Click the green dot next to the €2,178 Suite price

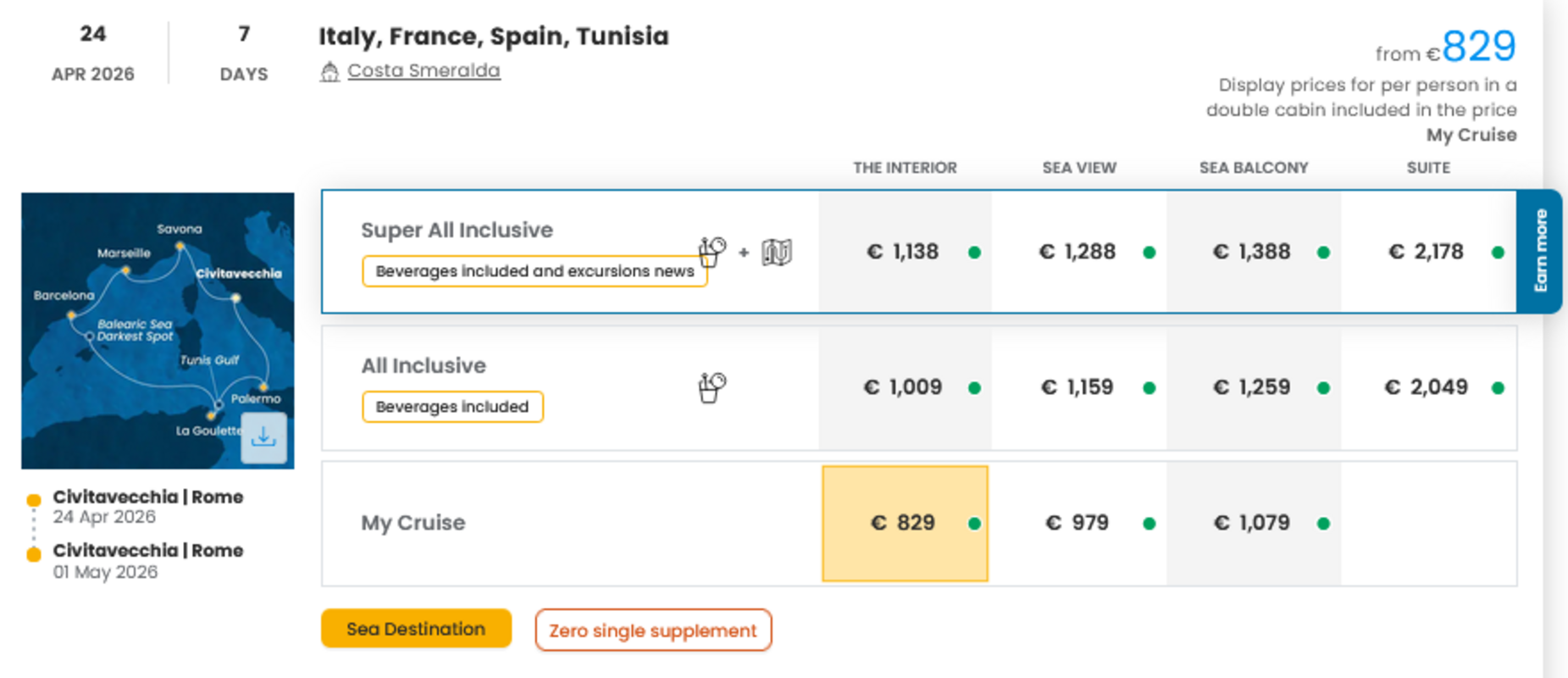click(x=1498, y=251)
